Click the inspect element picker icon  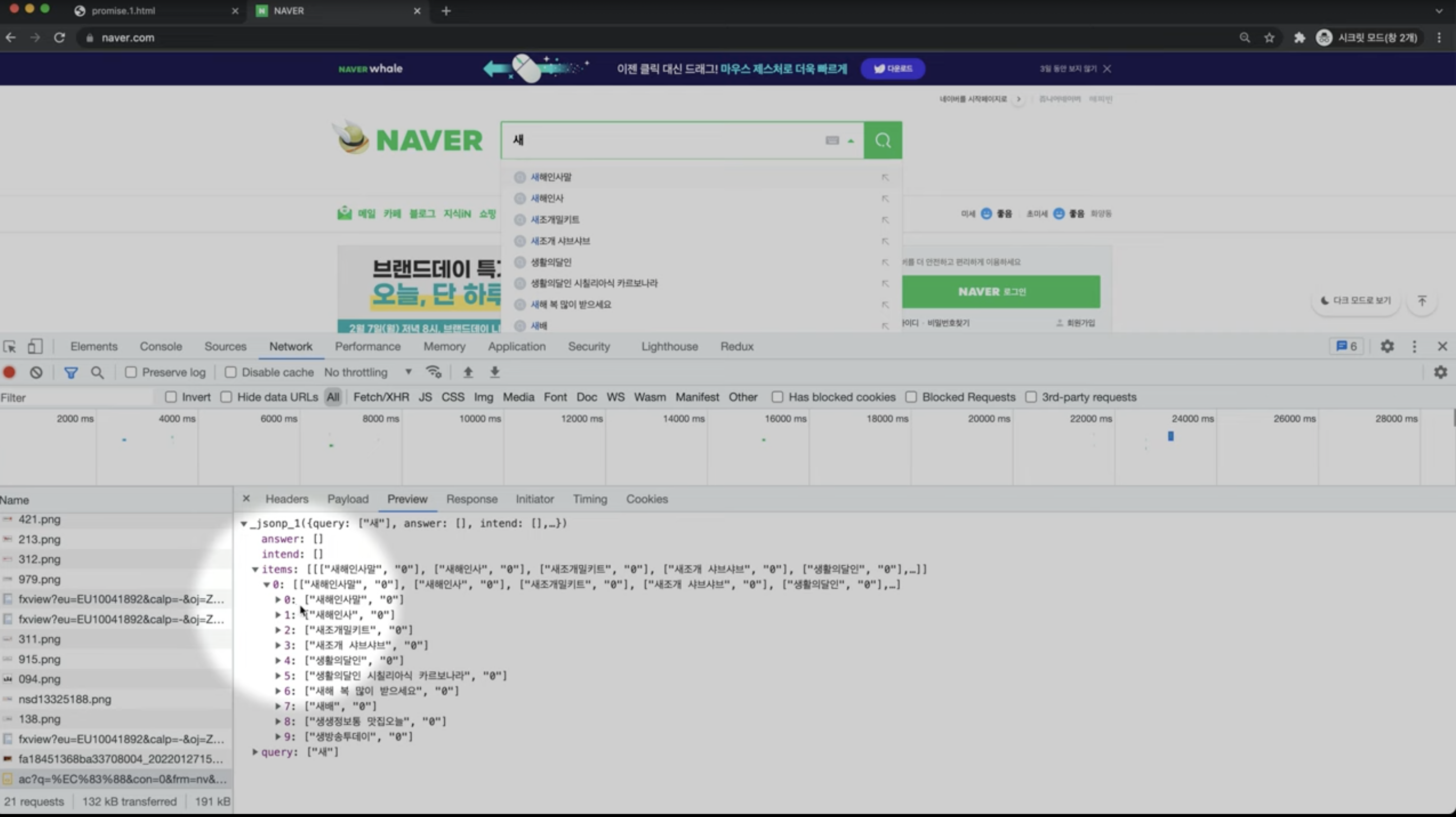(10, 347)
